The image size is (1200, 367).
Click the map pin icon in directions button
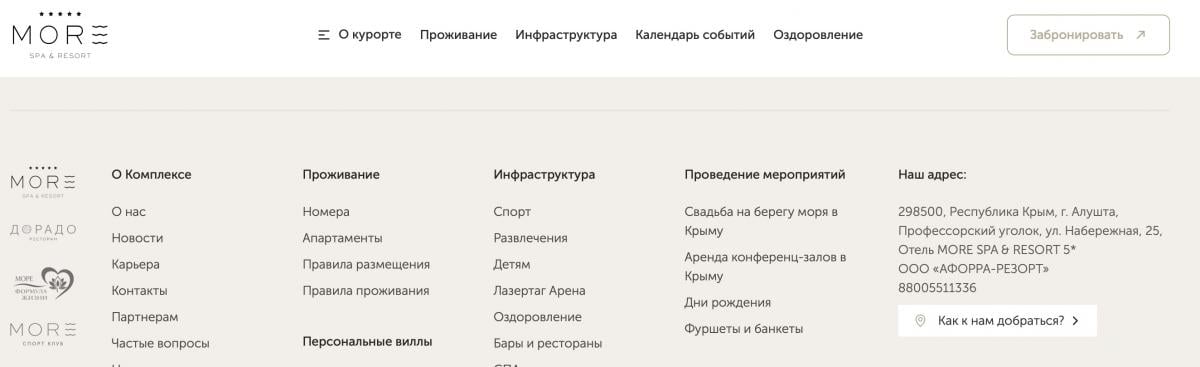920,321
